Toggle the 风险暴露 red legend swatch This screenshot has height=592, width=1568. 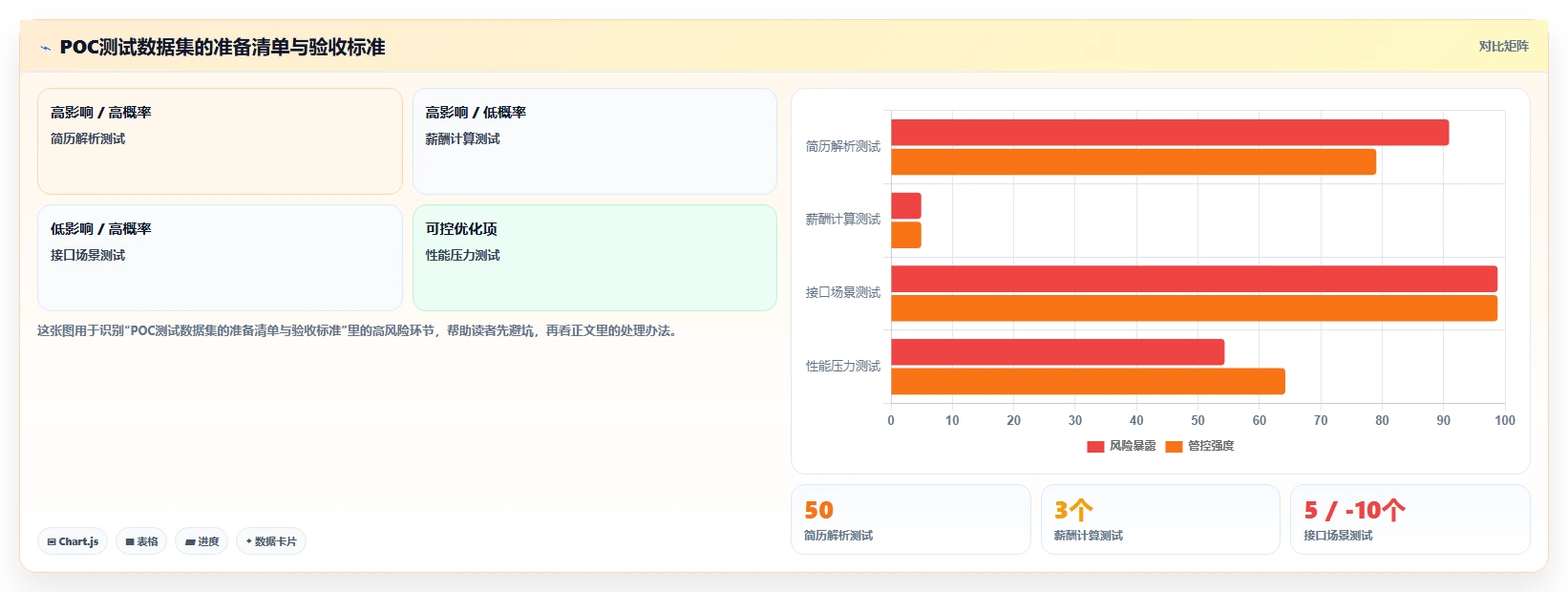[x=1095, y=446]
